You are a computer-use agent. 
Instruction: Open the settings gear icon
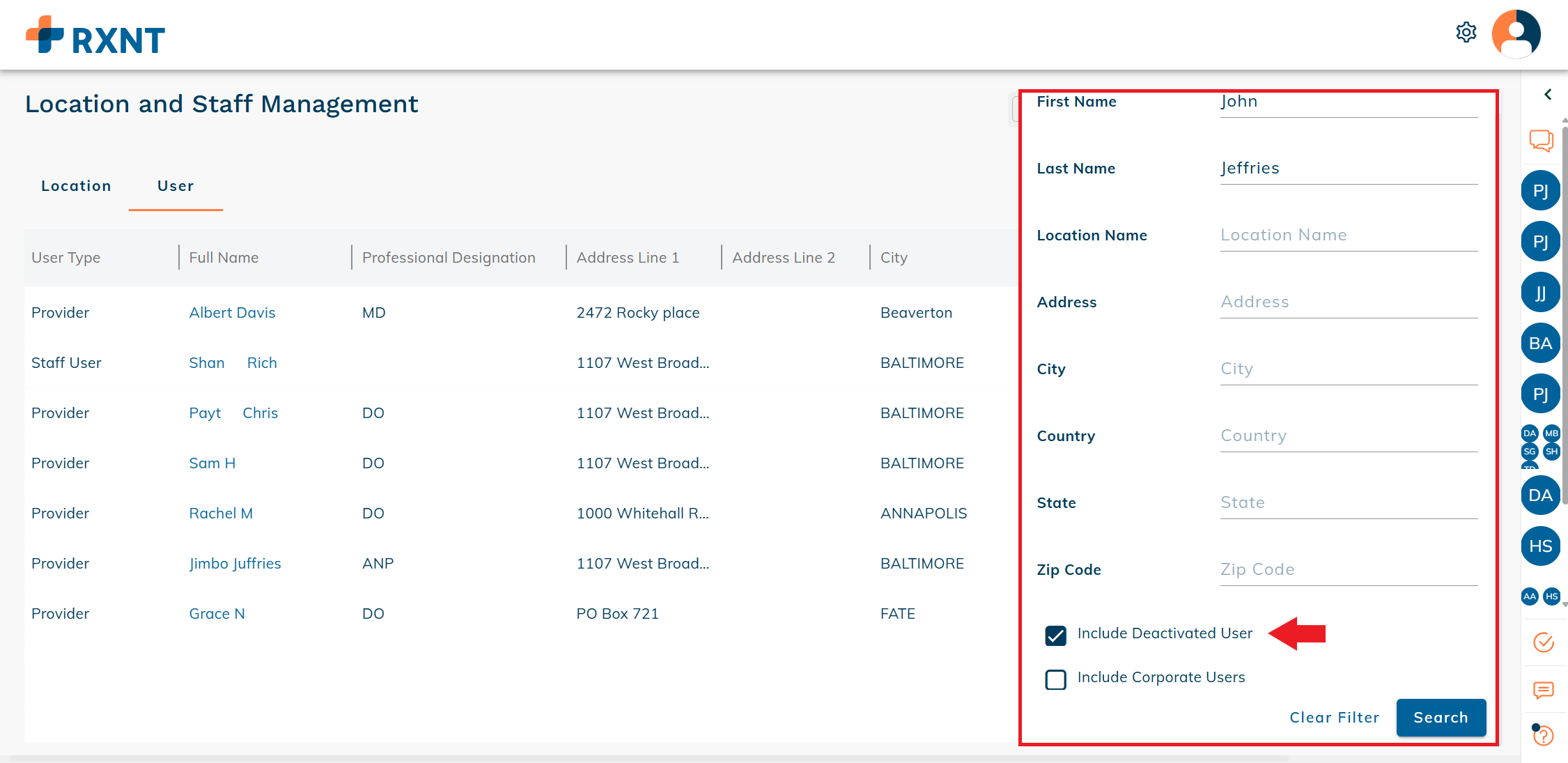tap(1466, 33)
